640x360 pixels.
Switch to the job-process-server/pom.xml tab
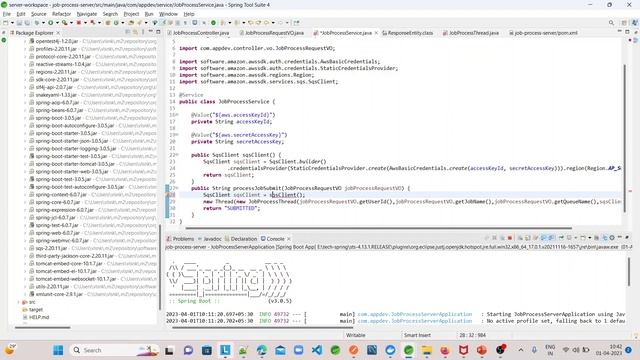pos(543,33)
